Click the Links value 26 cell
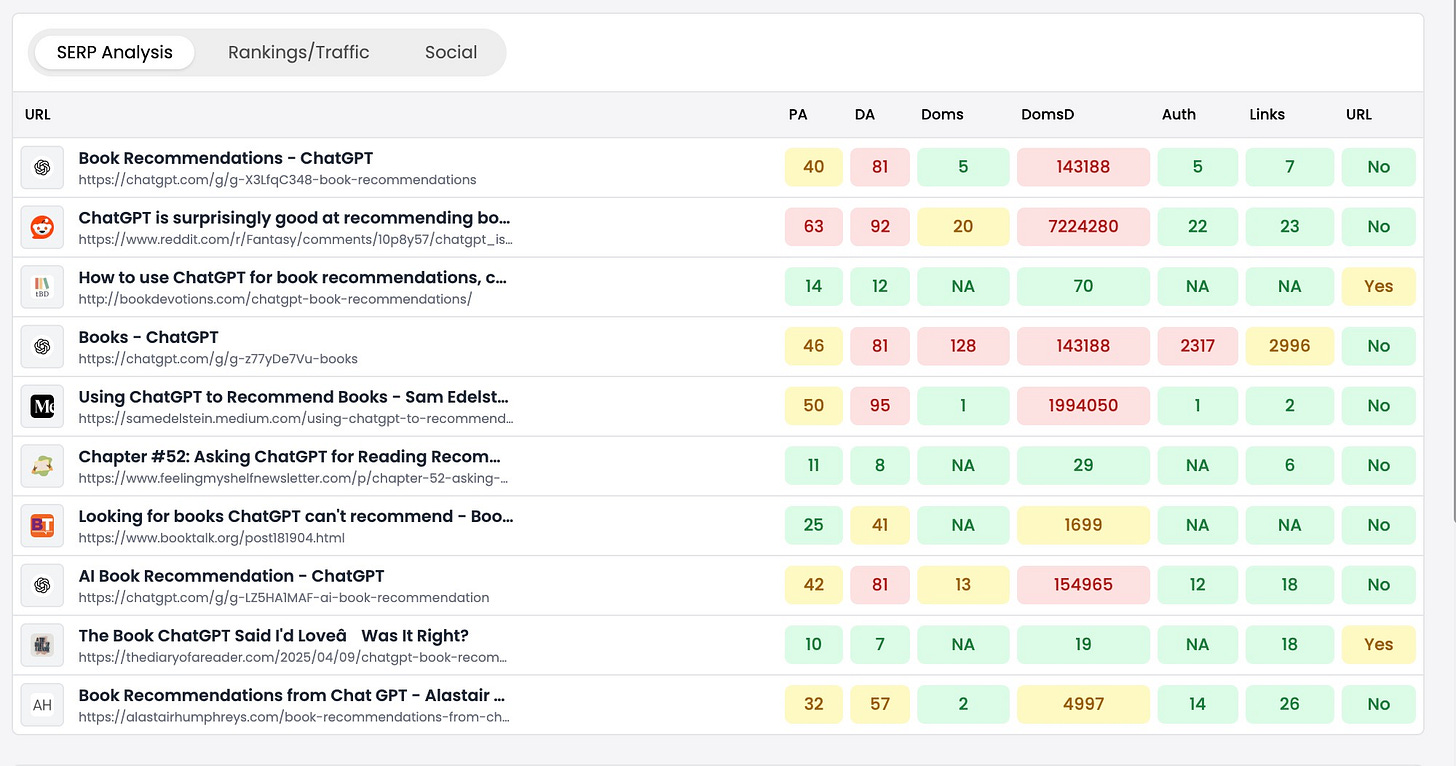The height and width of the screenshot is (766, 1456). click(1290, 704)
